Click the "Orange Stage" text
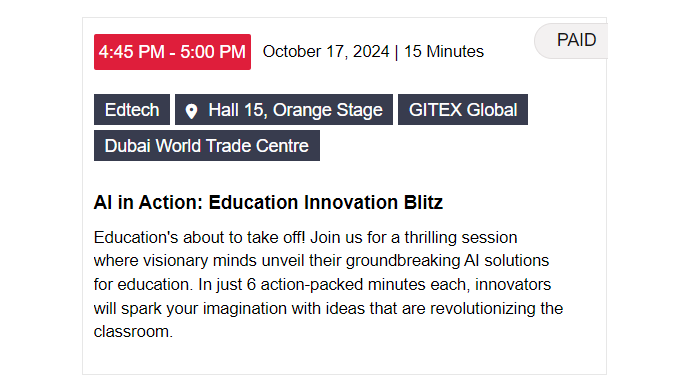The height and width of the screenshot is (390, 700). pyautogui.click(x=328, y=110)
